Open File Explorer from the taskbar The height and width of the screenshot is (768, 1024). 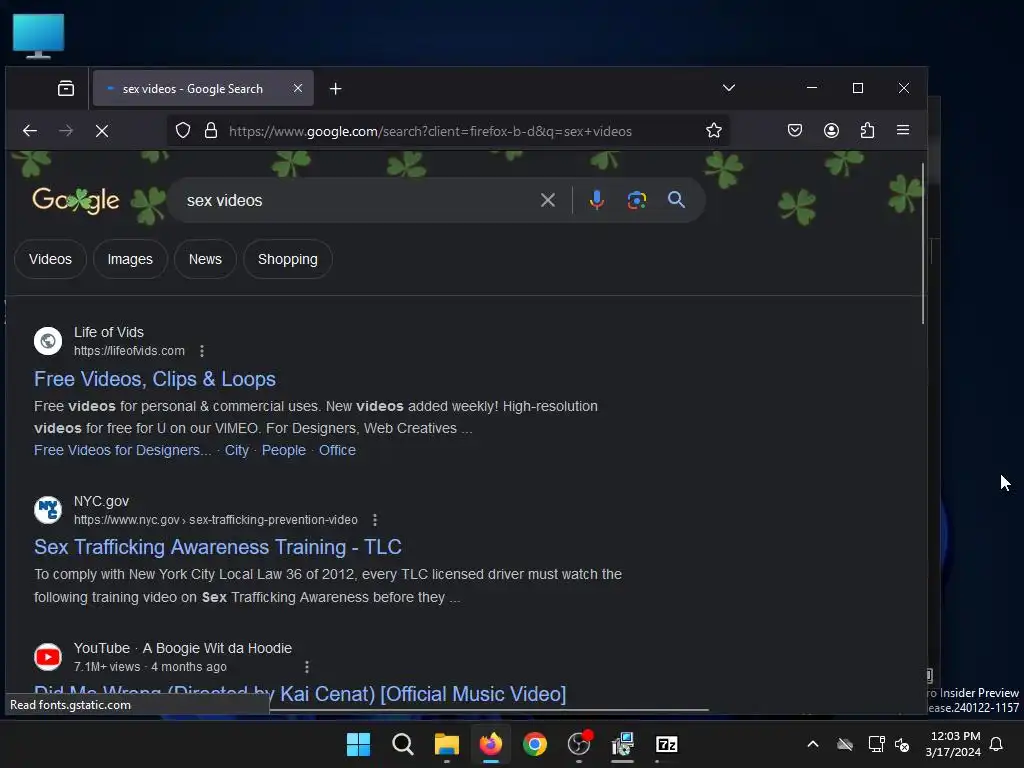tap(447, 744)
